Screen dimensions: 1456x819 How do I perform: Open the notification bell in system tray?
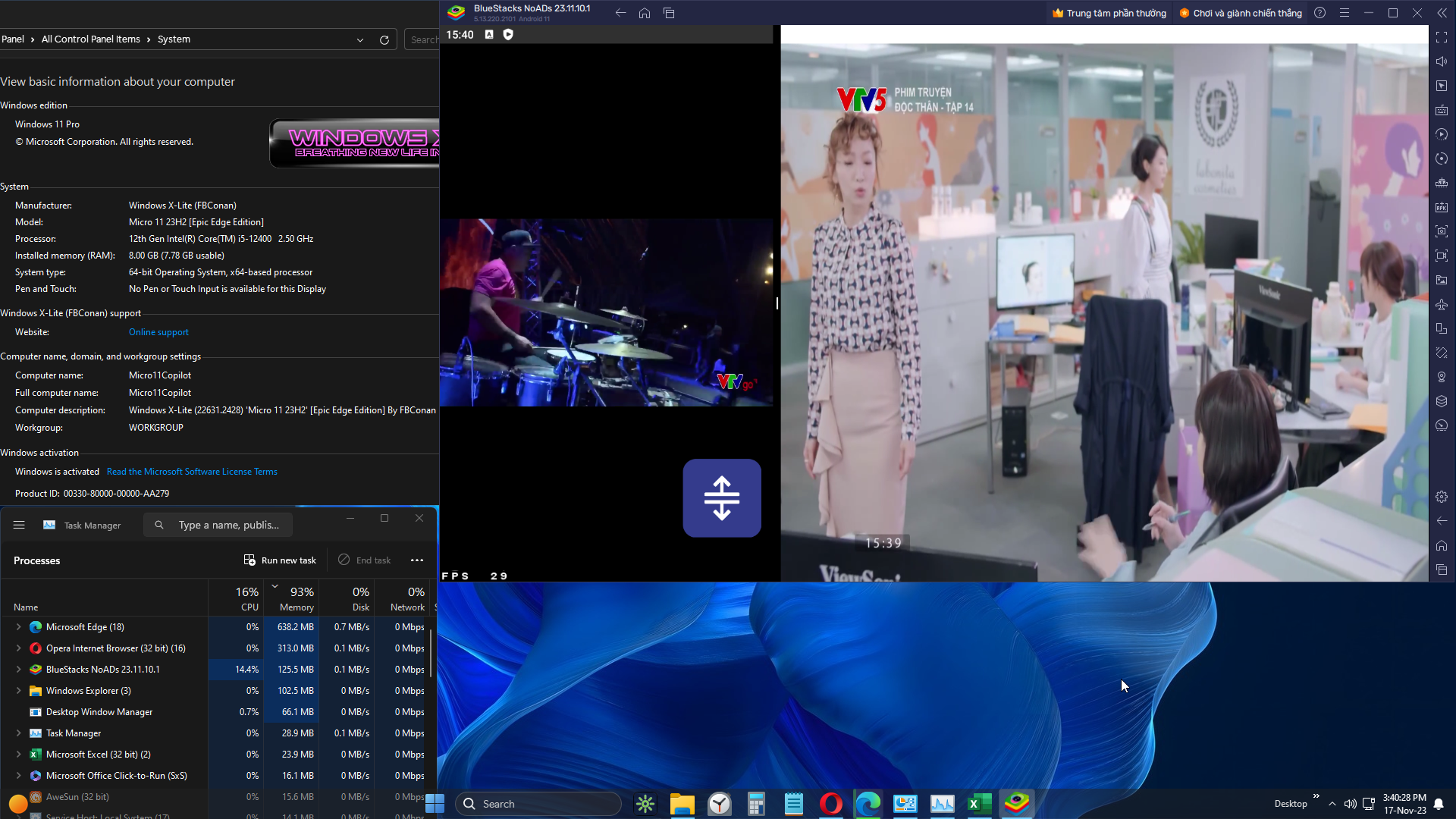pyautogui.click(x=1439, y=804)
